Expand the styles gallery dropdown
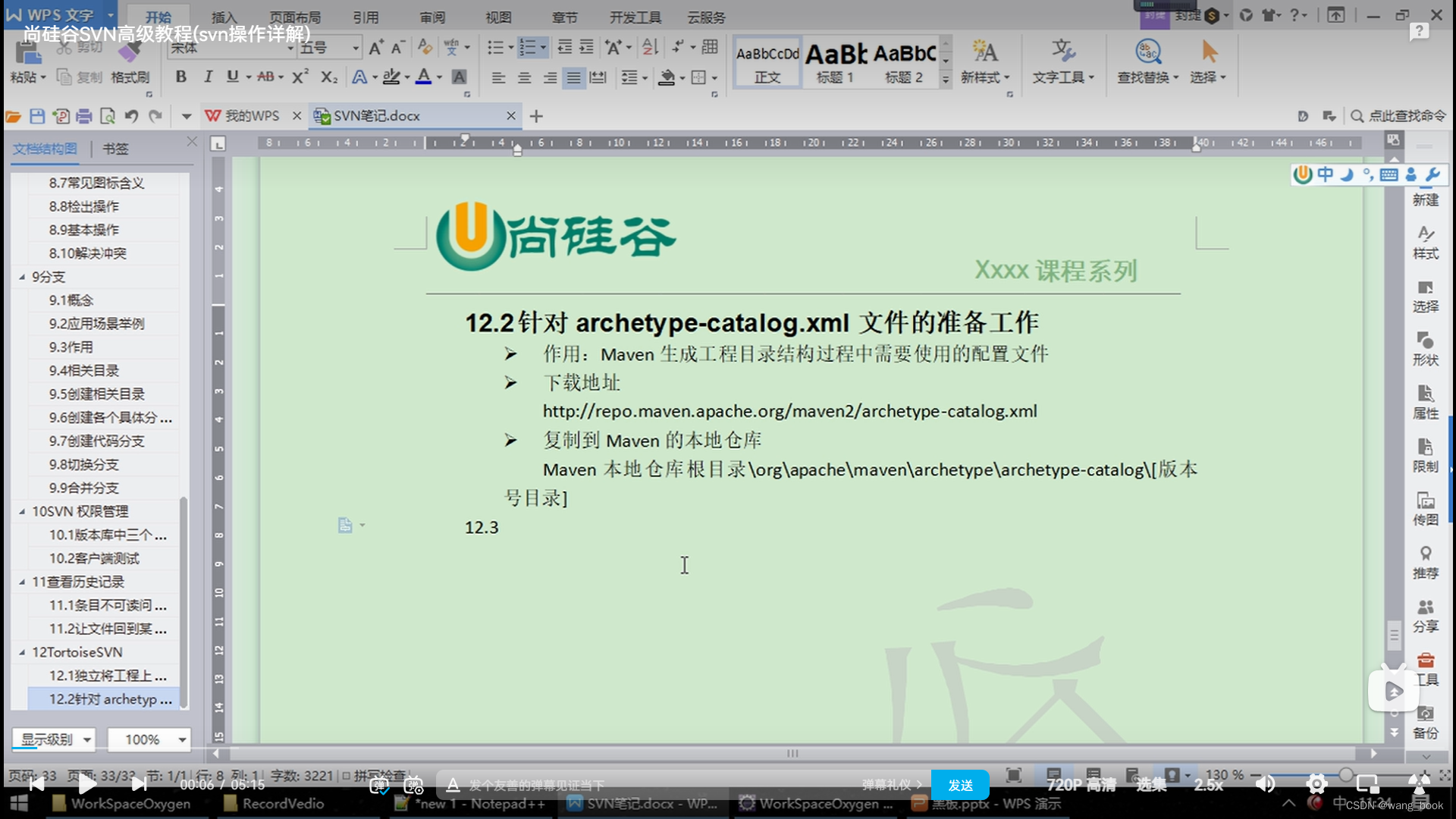 point(946,79)
